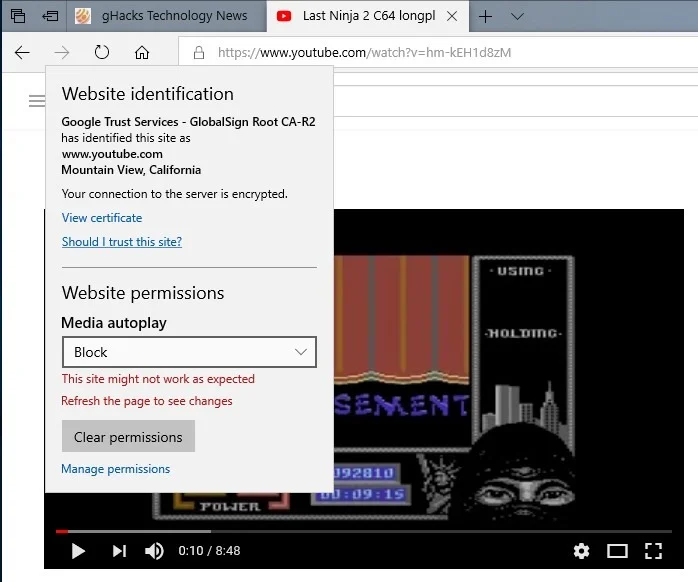This screenshot has height=582, width=698.
Task: Switch to gHacks Technology News tab
Action: point(166,16)
